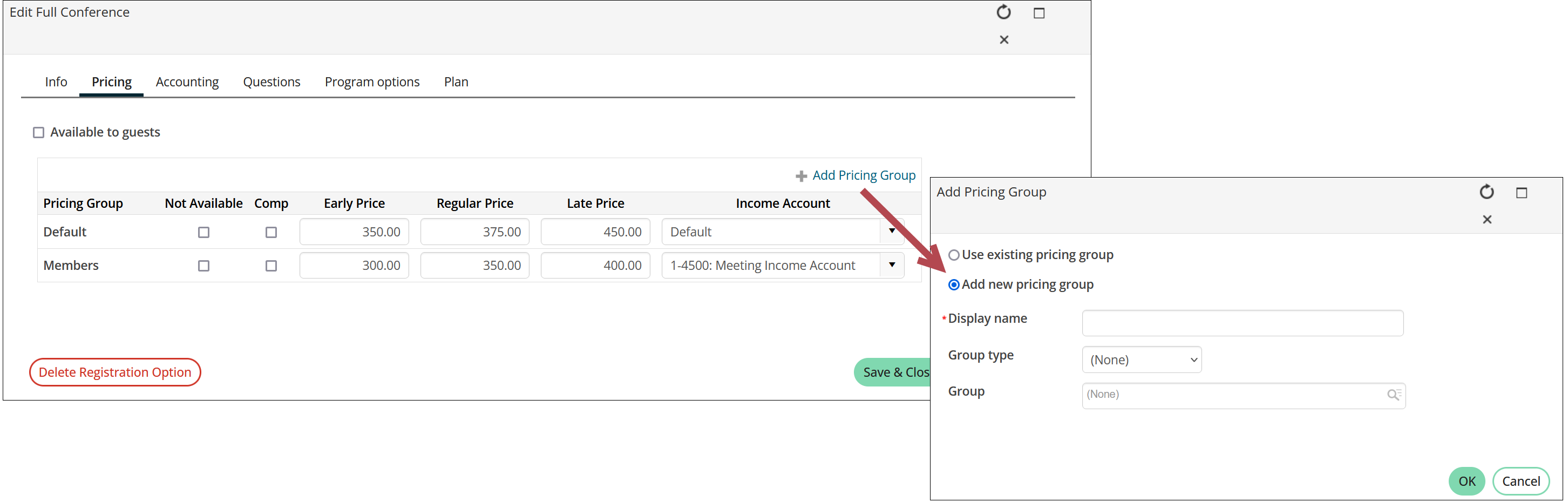Expand Default row Income Account dropdown
The width and height of the screenshot is (1568, 502).
(x=892, y=231)
